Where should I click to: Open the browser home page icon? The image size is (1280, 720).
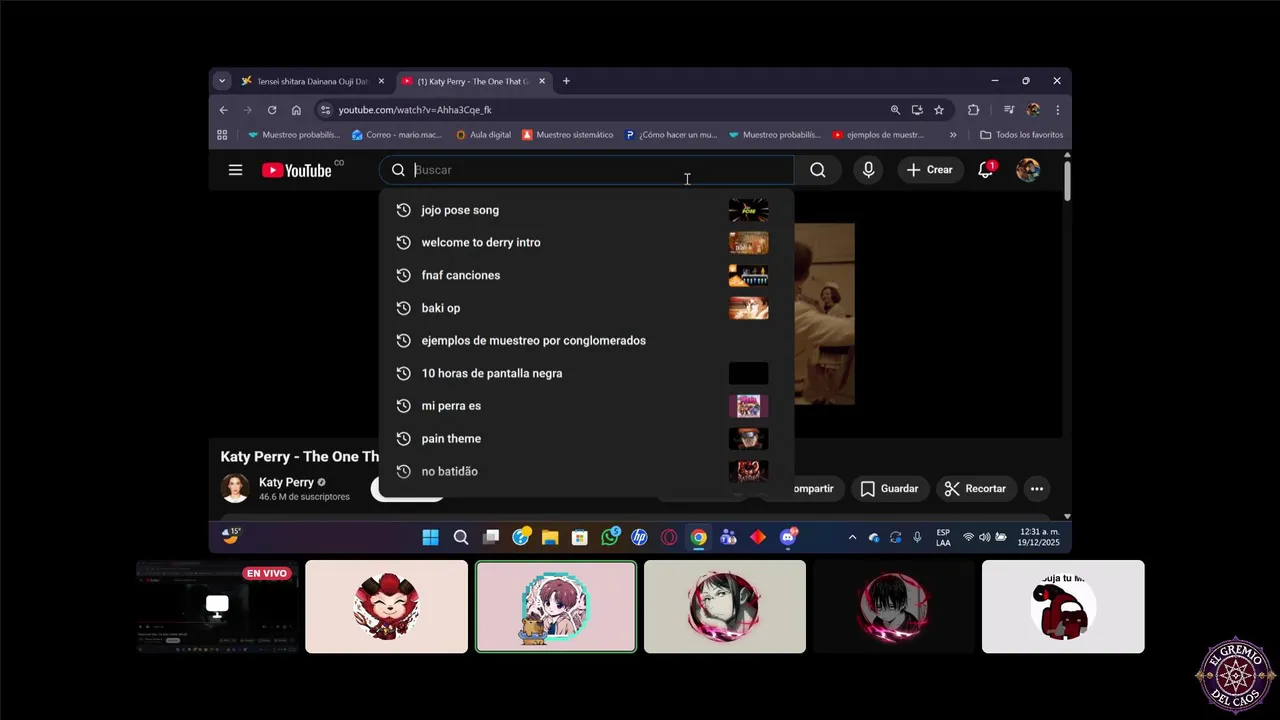pos(296,110)
